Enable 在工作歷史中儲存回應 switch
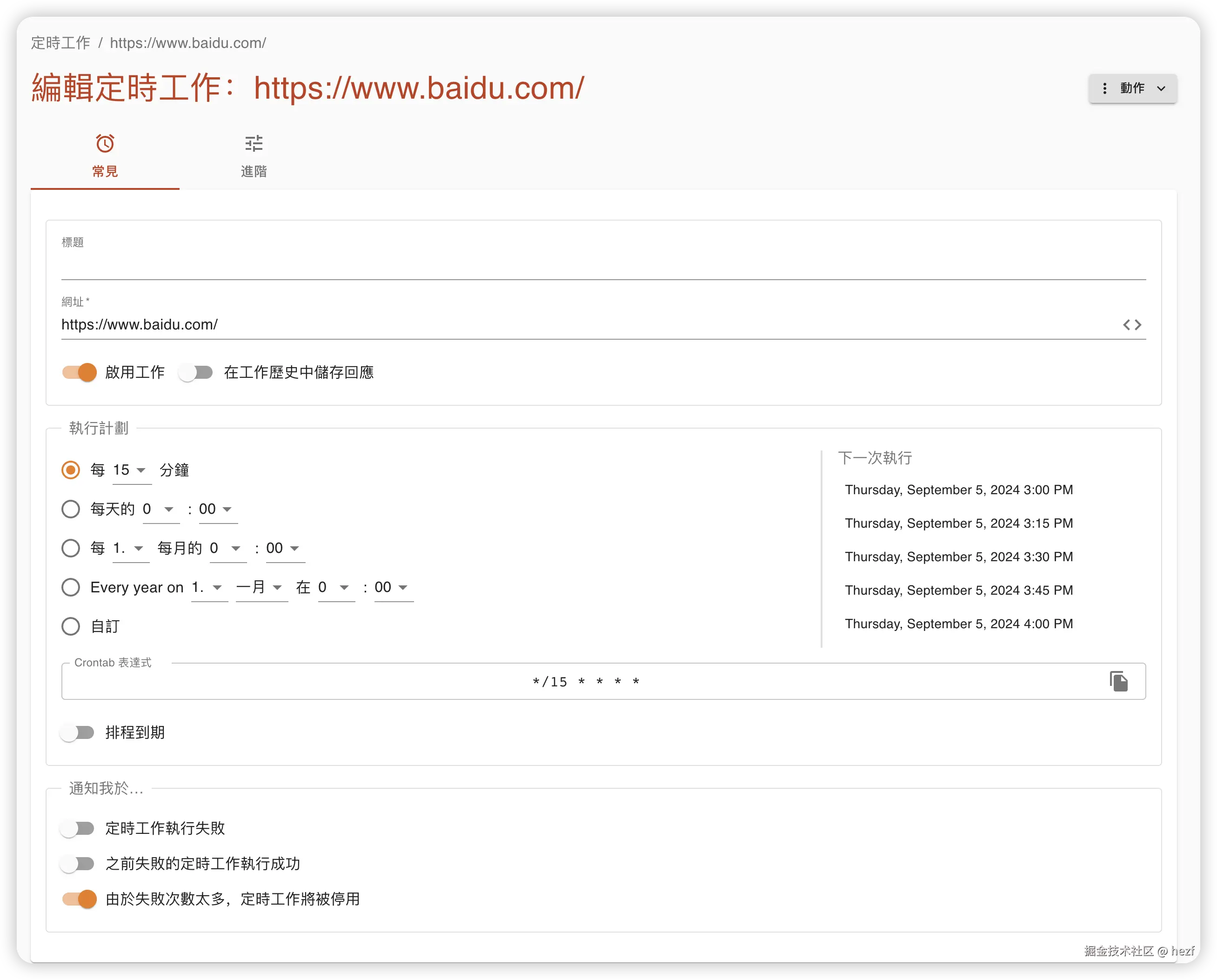Image resolution: width=1217 pixels, height=980 pixels. point(195,372)
